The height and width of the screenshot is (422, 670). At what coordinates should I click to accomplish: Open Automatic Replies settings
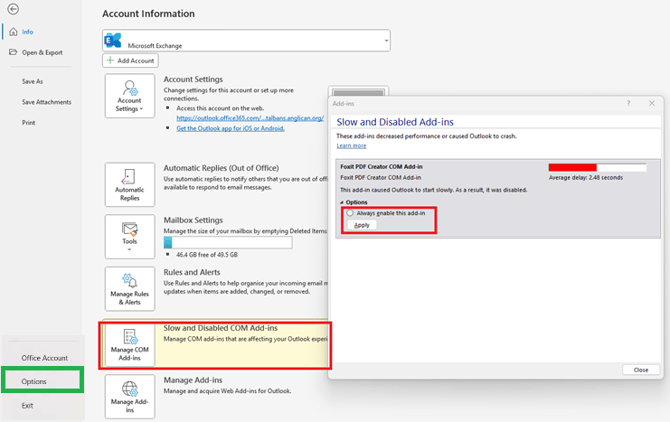(130, 185)
